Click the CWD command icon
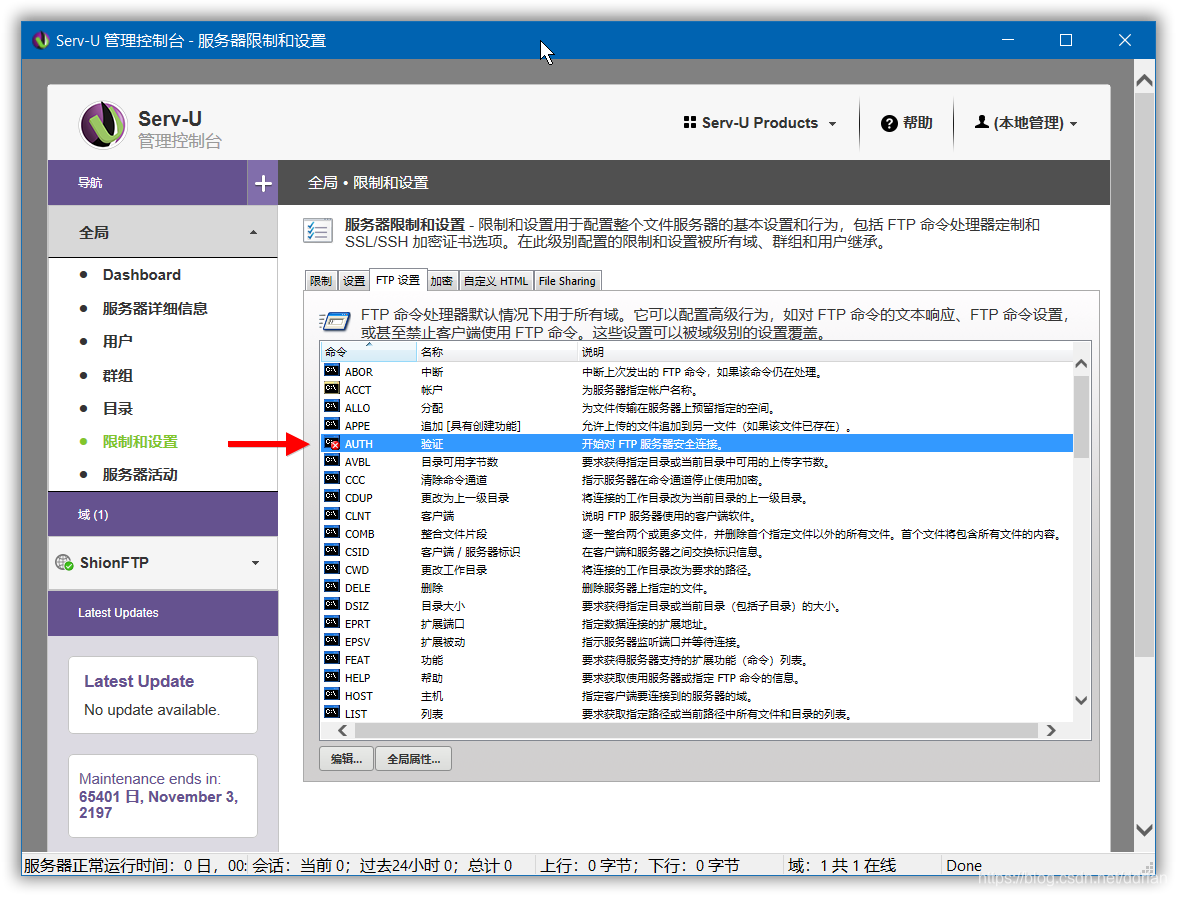 pyautogui.click(x=332, y=569)
